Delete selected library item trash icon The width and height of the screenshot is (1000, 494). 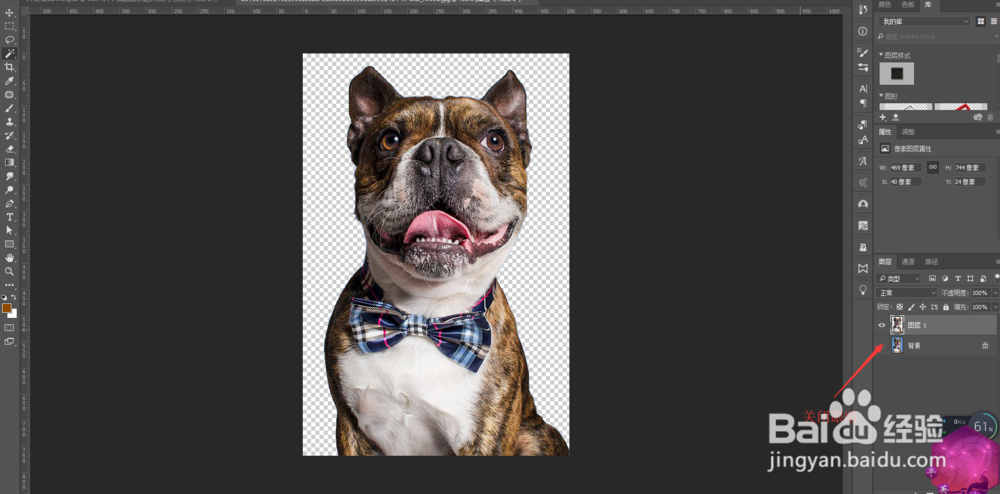coord(990,117)
